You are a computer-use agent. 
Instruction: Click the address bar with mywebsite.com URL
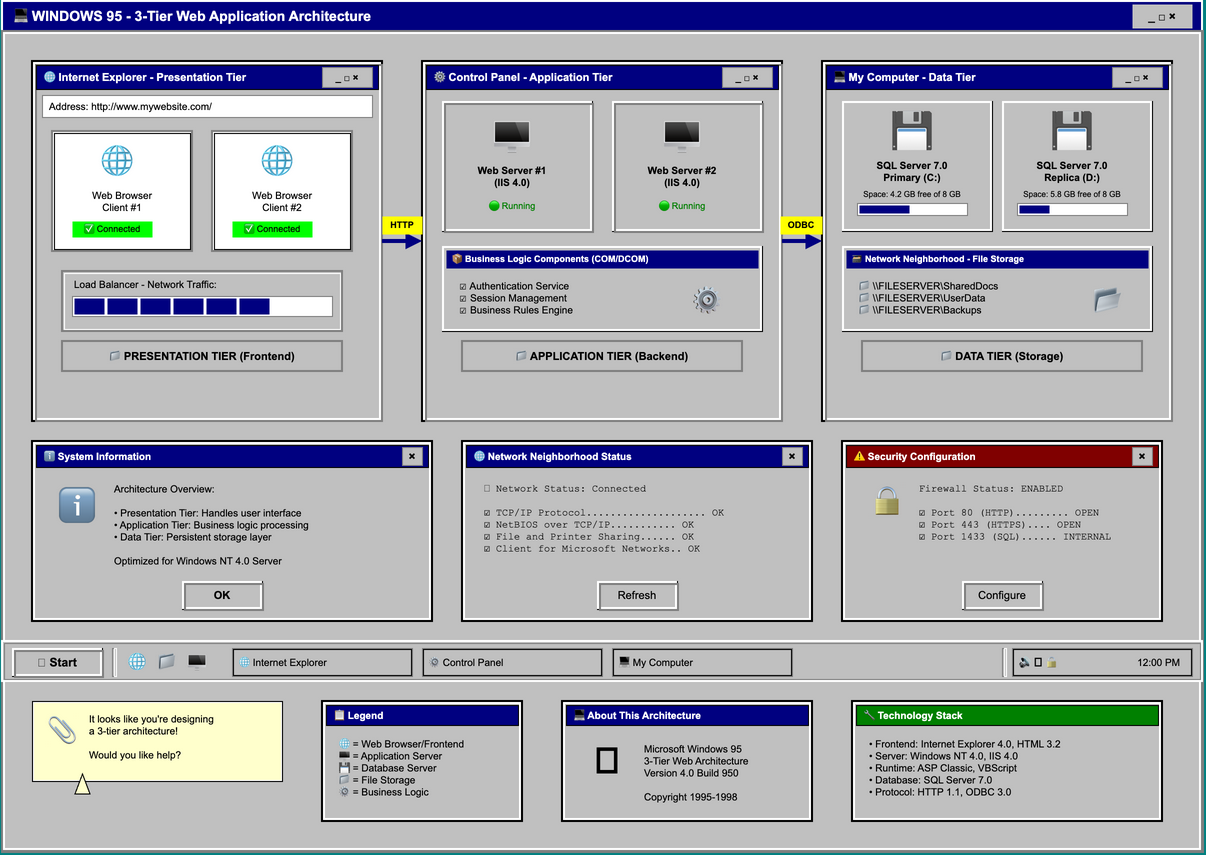click(207, 106)
